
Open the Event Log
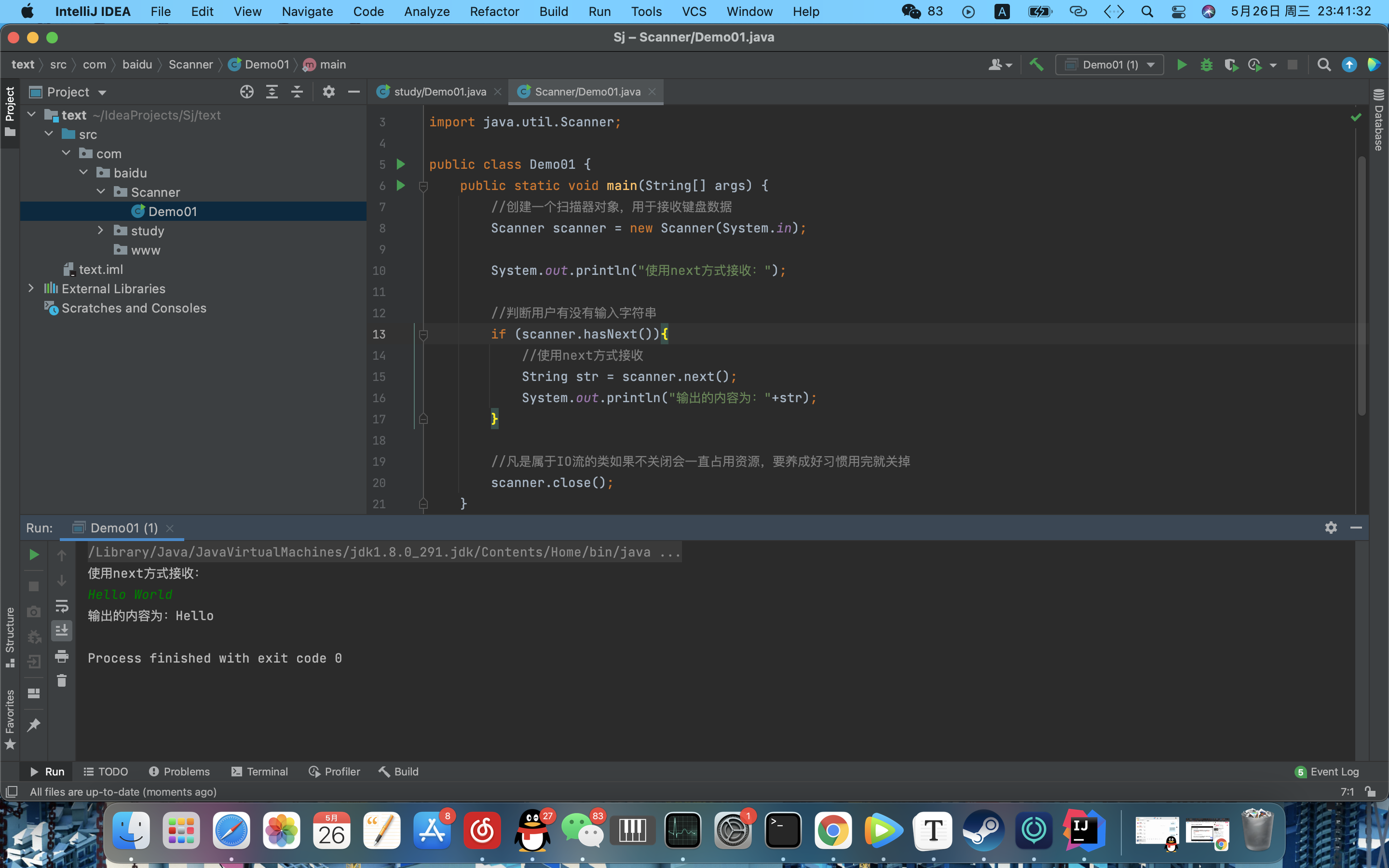(x=1327, y=772)
